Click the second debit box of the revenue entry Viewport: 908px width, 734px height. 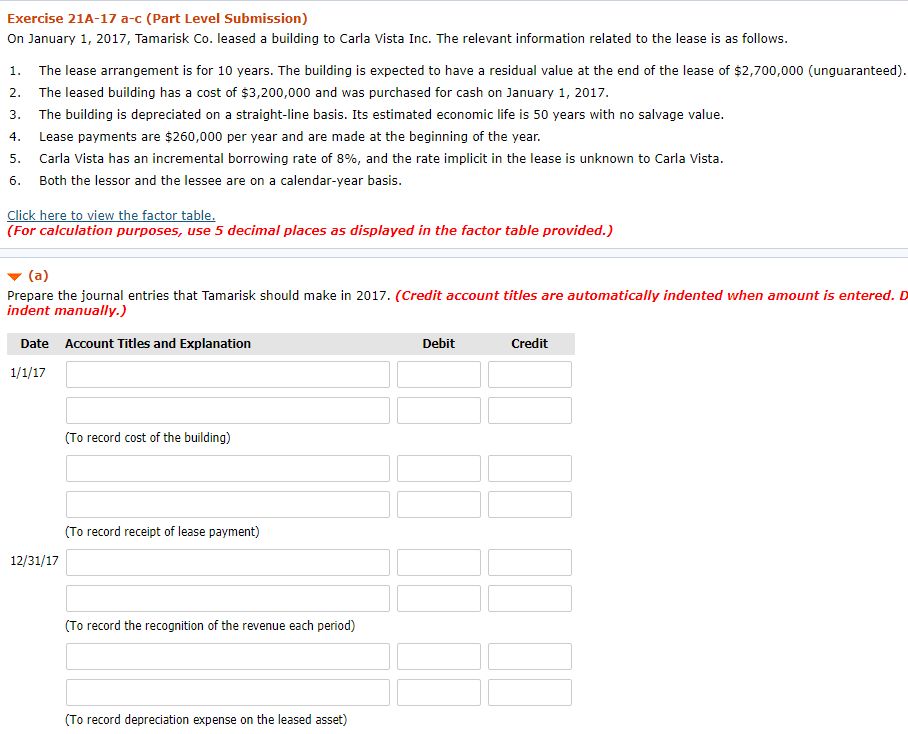[x=438, y=597]
